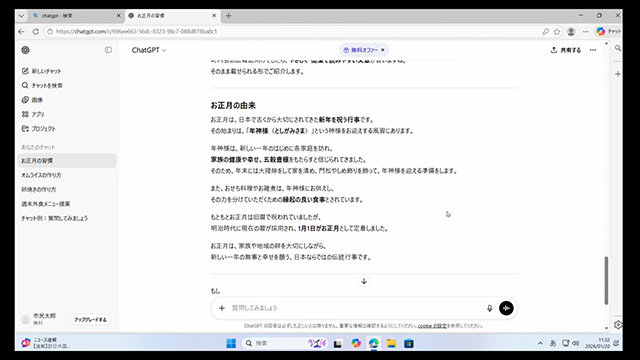This screenshot has height=360, width=640.
Task: Click the password key icon in address bar
Action: pos(545,31)
